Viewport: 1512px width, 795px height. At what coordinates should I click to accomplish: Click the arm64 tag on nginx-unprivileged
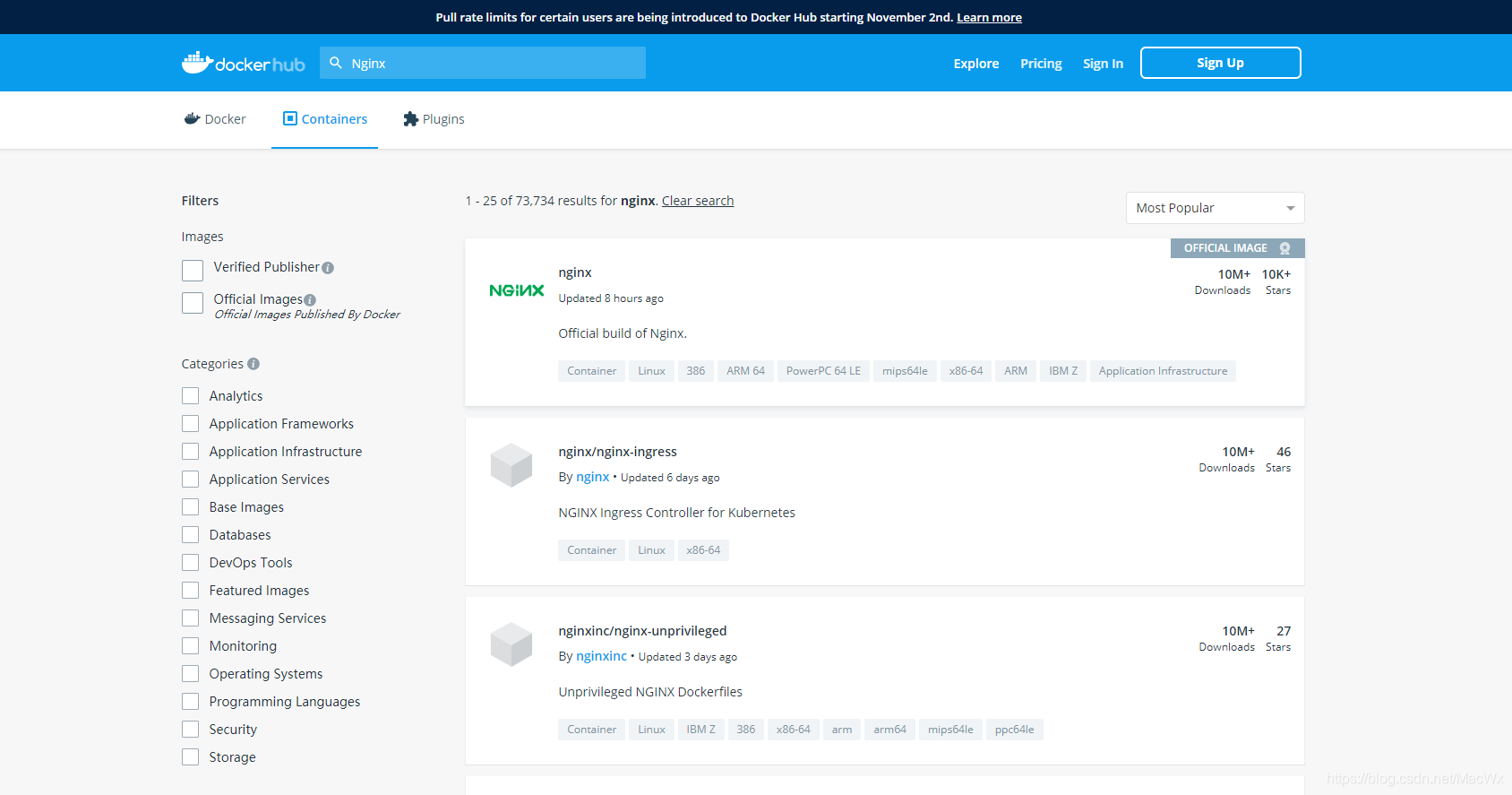click(890, 730)
